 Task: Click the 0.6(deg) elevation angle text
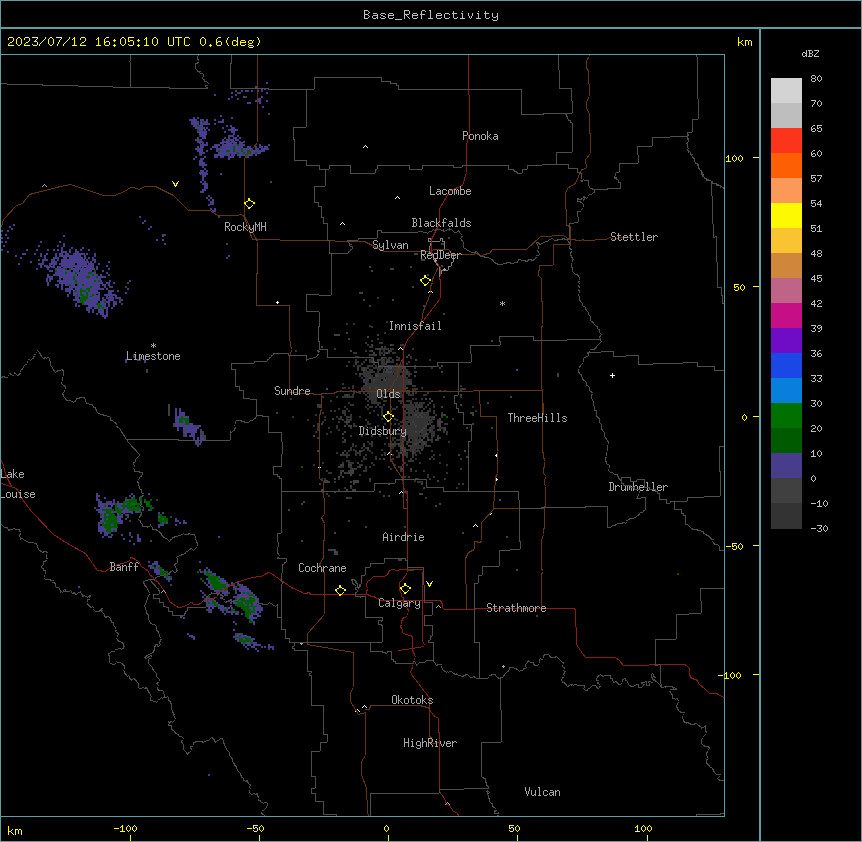pos(230,42)
